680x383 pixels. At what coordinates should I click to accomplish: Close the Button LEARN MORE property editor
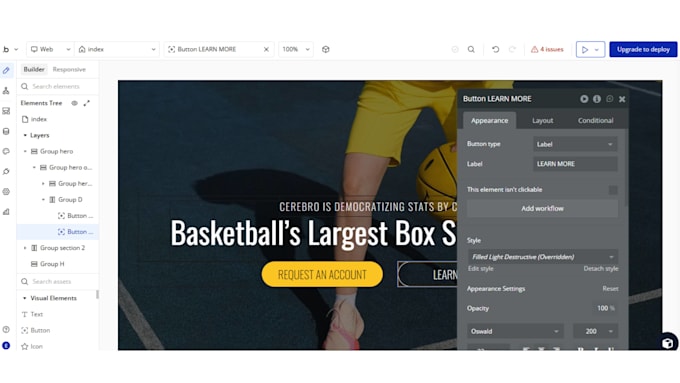[x=622, y=99]
